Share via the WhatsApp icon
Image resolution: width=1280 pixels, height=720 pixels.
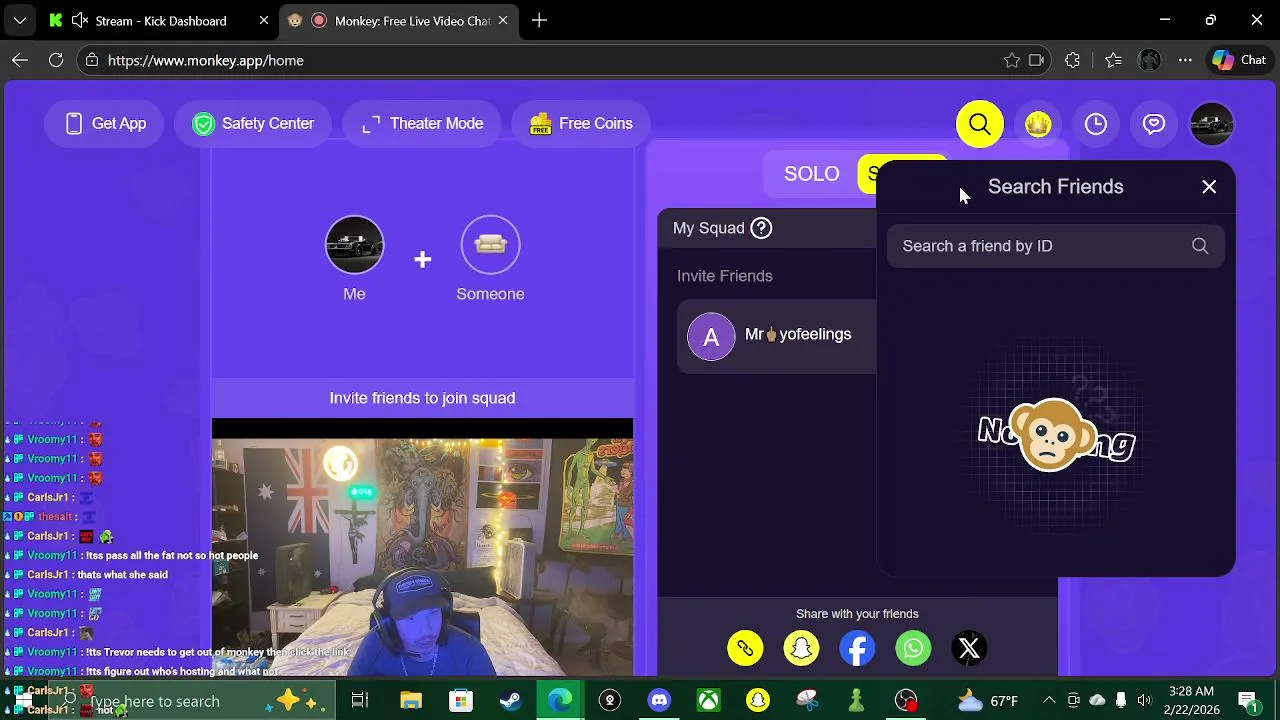point(913,649)
